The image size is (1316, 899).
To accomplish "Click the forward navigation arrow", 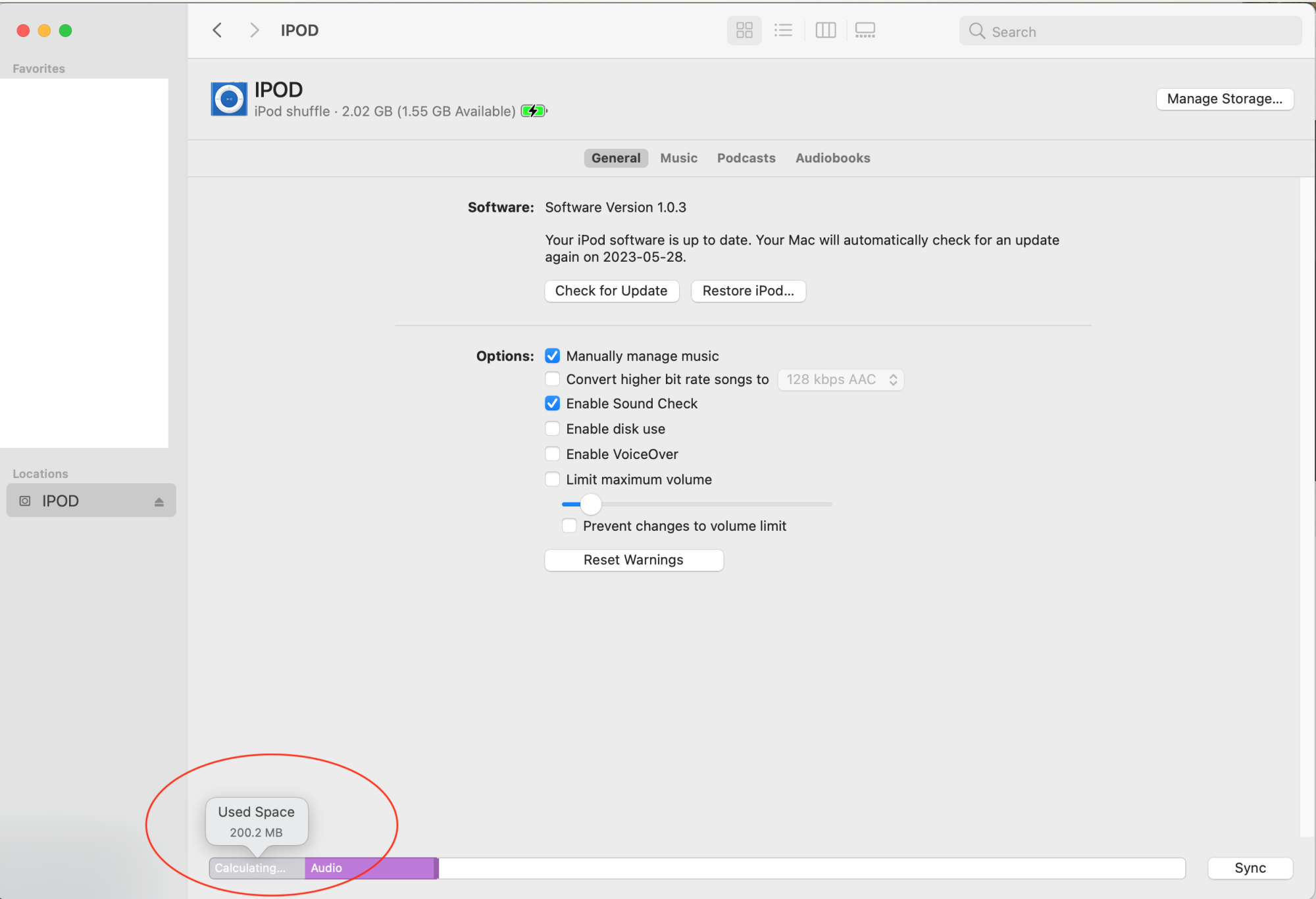I will [x=254, y=30].
